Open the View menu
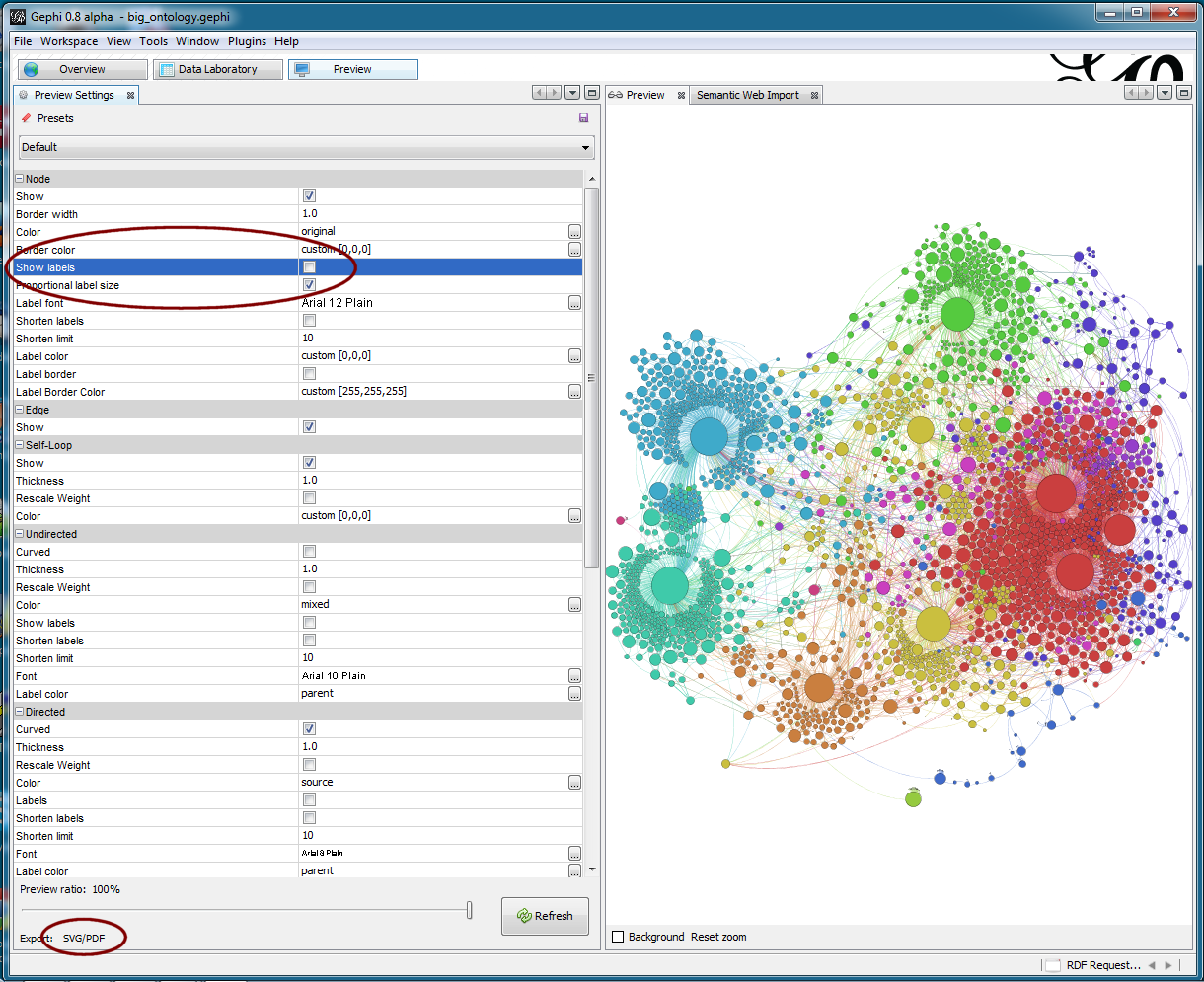The width and height of the screenshot is (1204, 982). click(118, 41)
